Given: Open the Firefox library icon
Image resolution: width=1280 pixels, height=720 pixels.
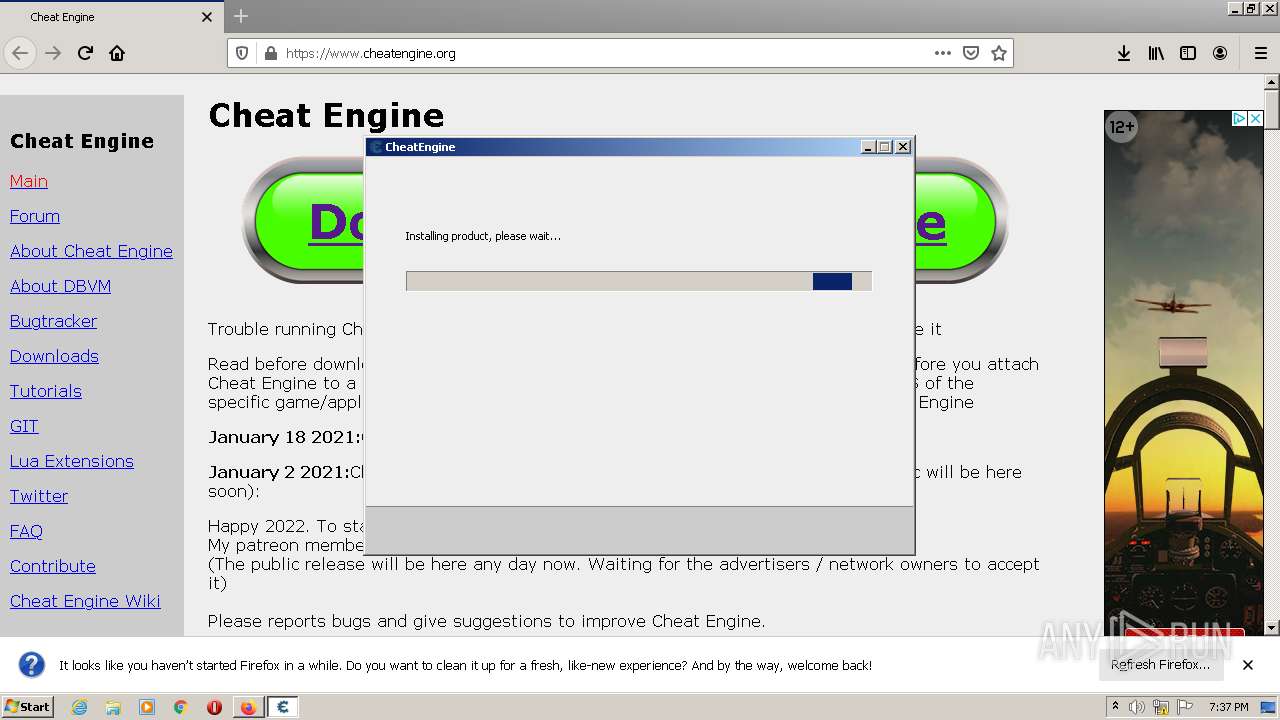Looking at the screenshot, I should coord(1156,53).
